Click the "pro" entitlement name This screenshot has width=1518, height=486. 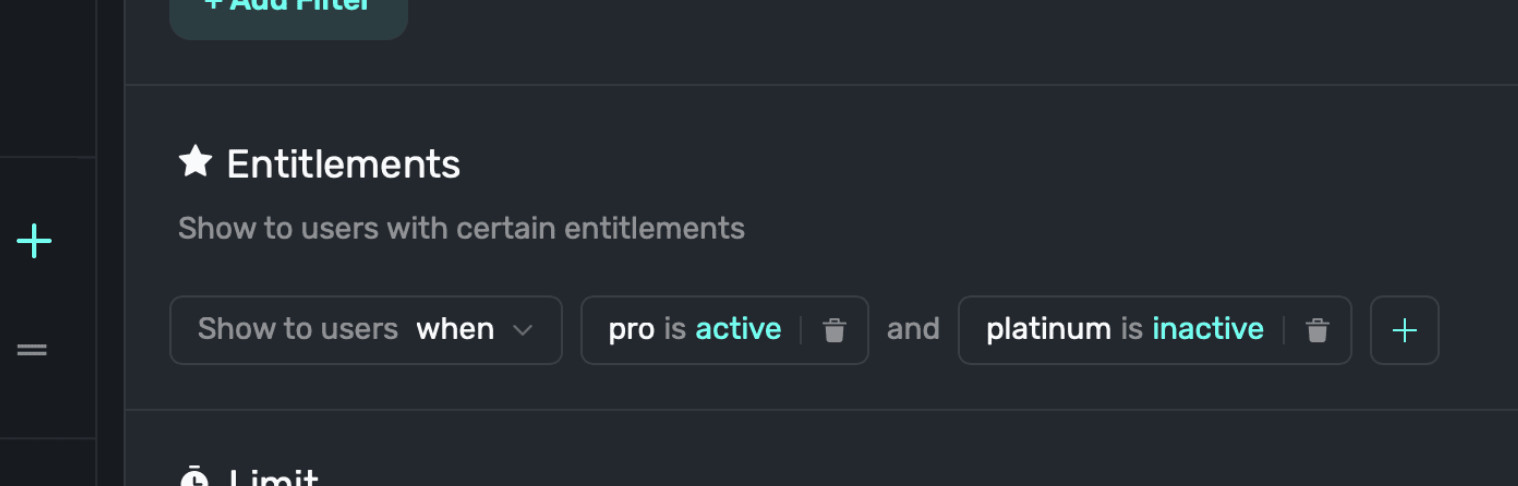click(x=631, y=330)
